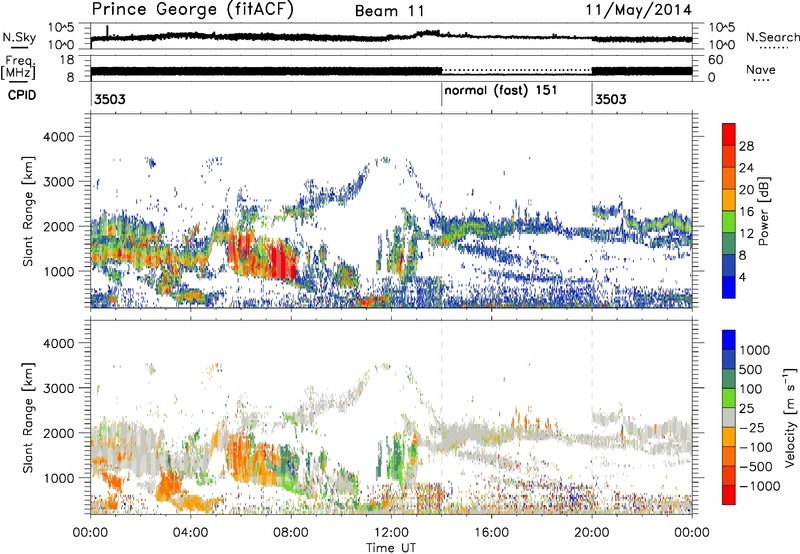Click the "-100" velocity colorbar label
Image resolution: width=800 pixels, height=554 pixels.
(x=755, y=447)
